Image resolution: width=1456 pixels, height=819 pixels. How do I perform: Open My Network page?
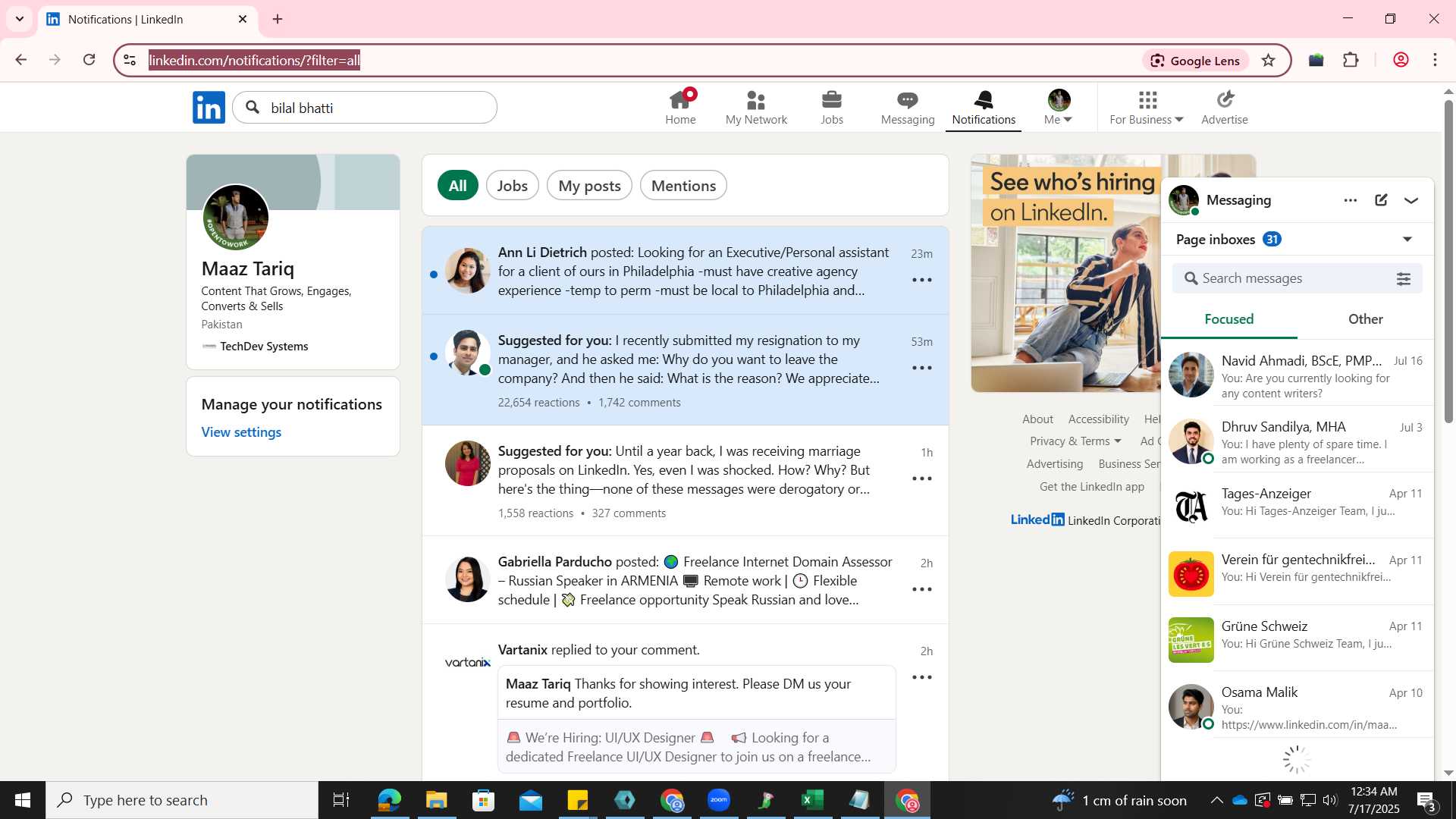(x=756, y=107)
